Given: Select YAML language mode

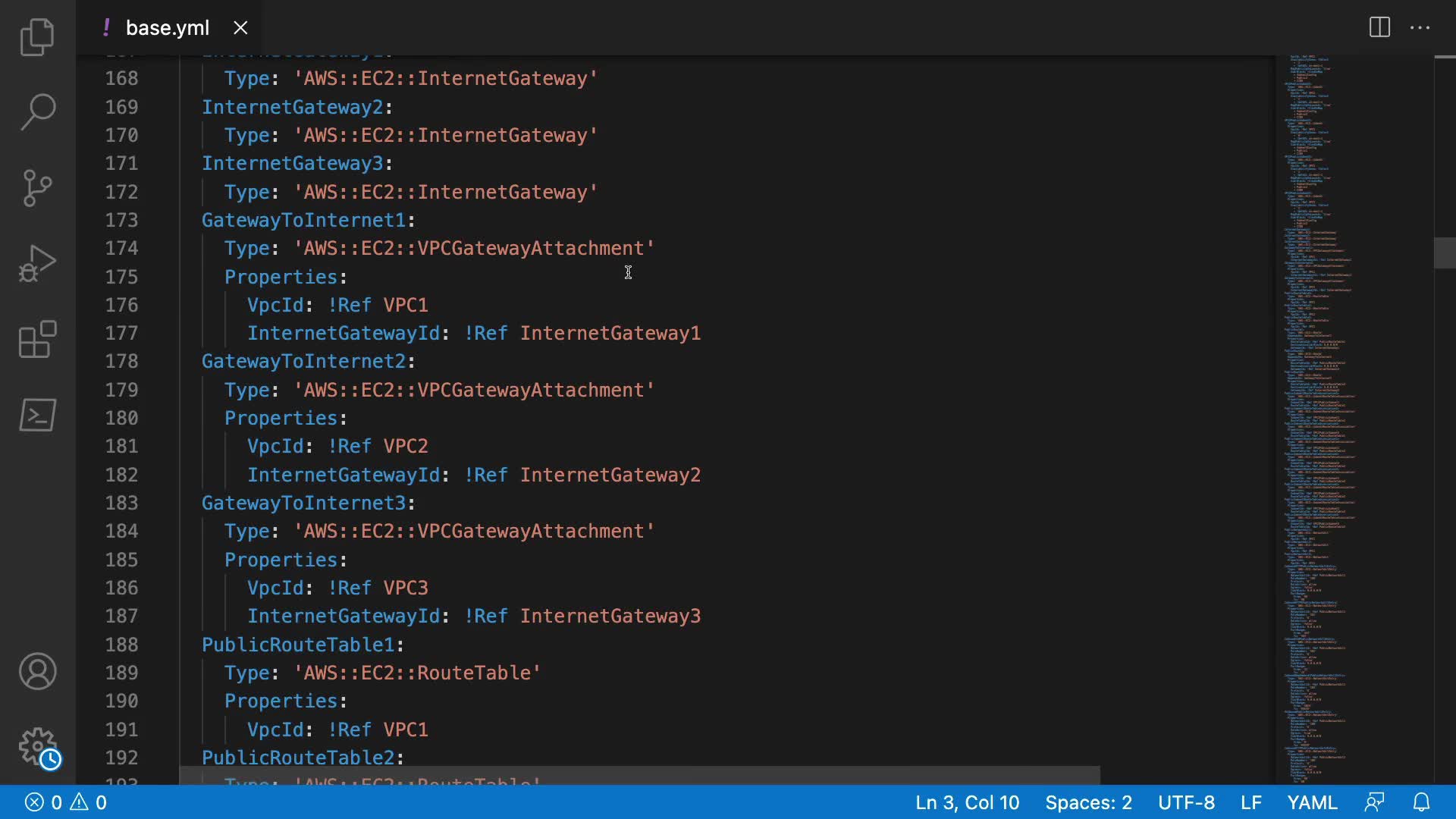Looking at the screenshot, I should pos(1312,802).
